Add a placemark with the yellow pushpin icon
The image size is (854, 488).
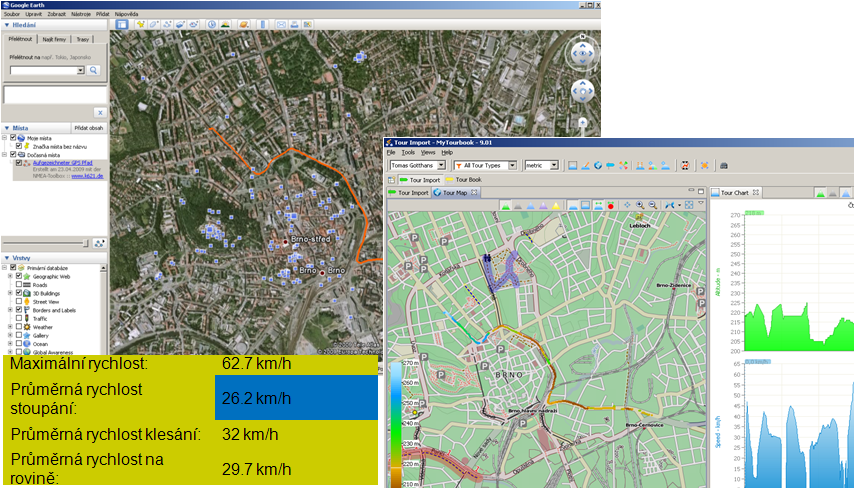click(x=141, y=25)
